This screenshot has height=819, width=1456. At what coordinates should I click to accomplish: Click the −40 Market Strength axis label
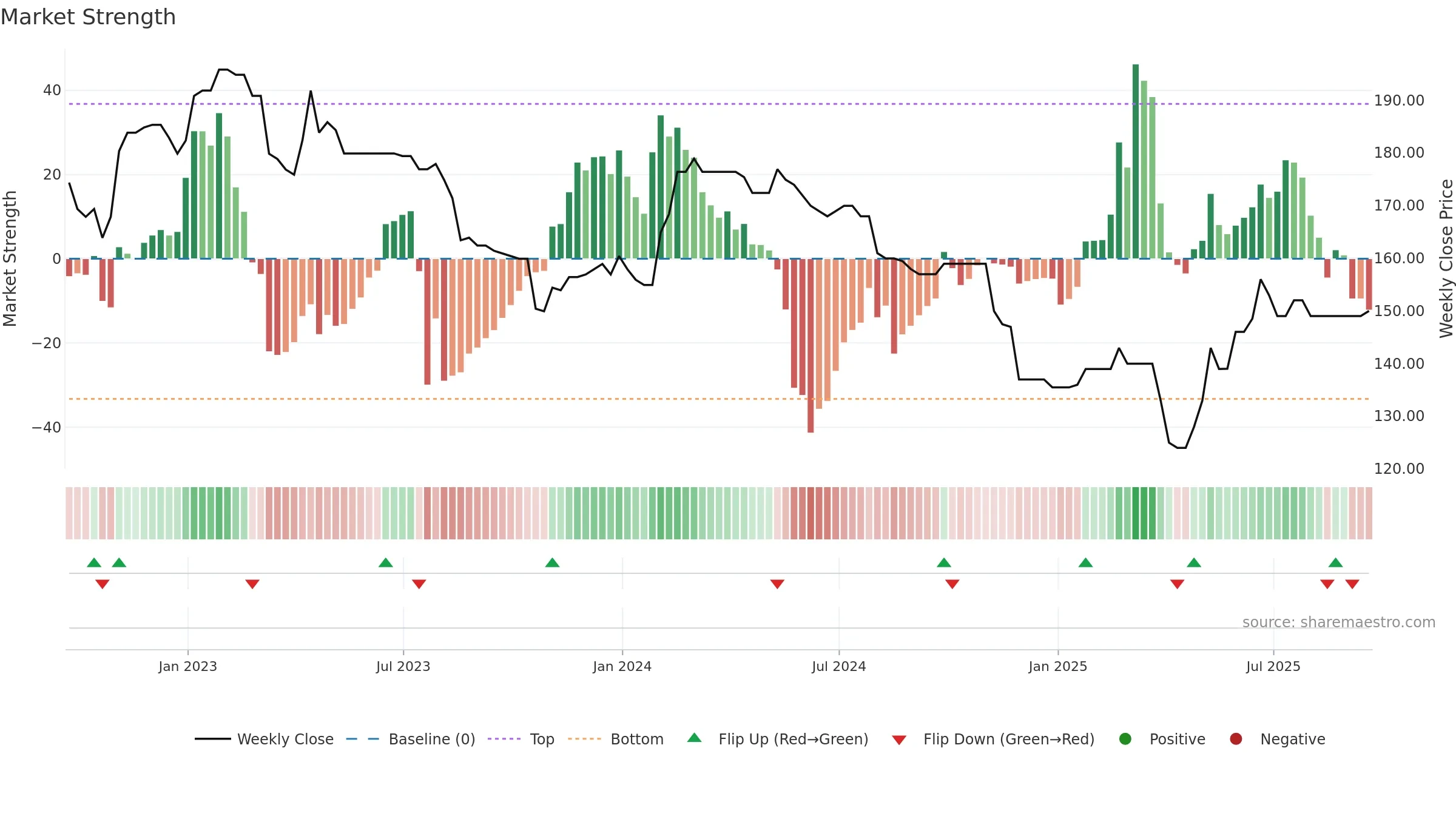(x=47, y=428)
